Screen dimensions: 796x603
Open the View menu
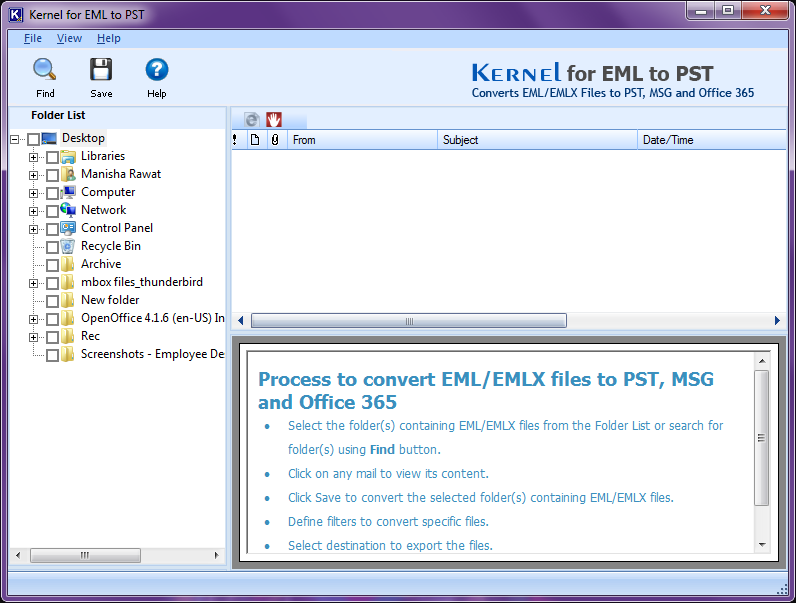pos(69,38)
